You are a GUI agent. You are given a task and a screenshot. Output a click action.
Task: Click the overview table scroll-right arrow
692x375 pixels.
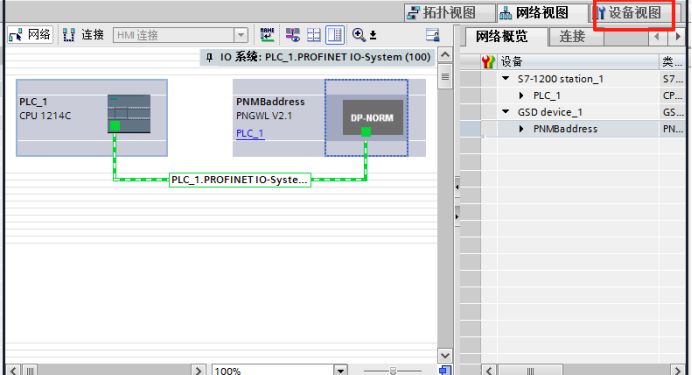677,371
